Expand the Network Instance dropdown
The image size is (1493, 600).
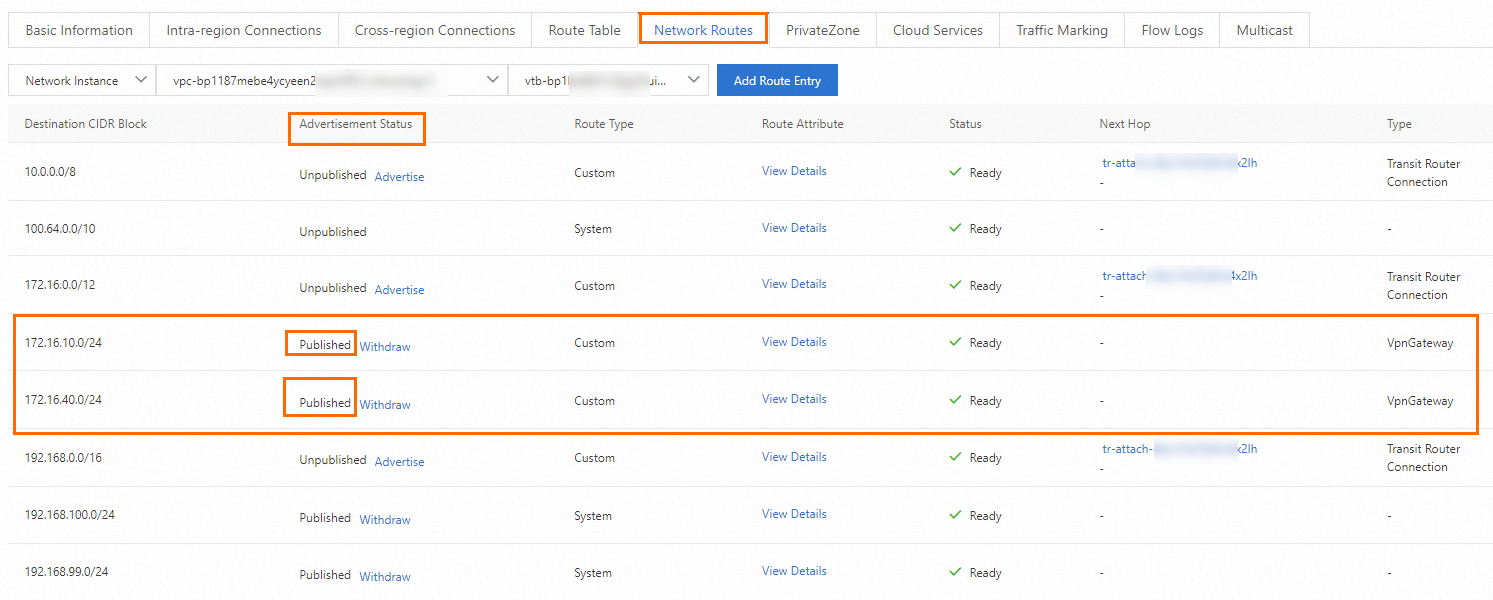click(82, 81)
